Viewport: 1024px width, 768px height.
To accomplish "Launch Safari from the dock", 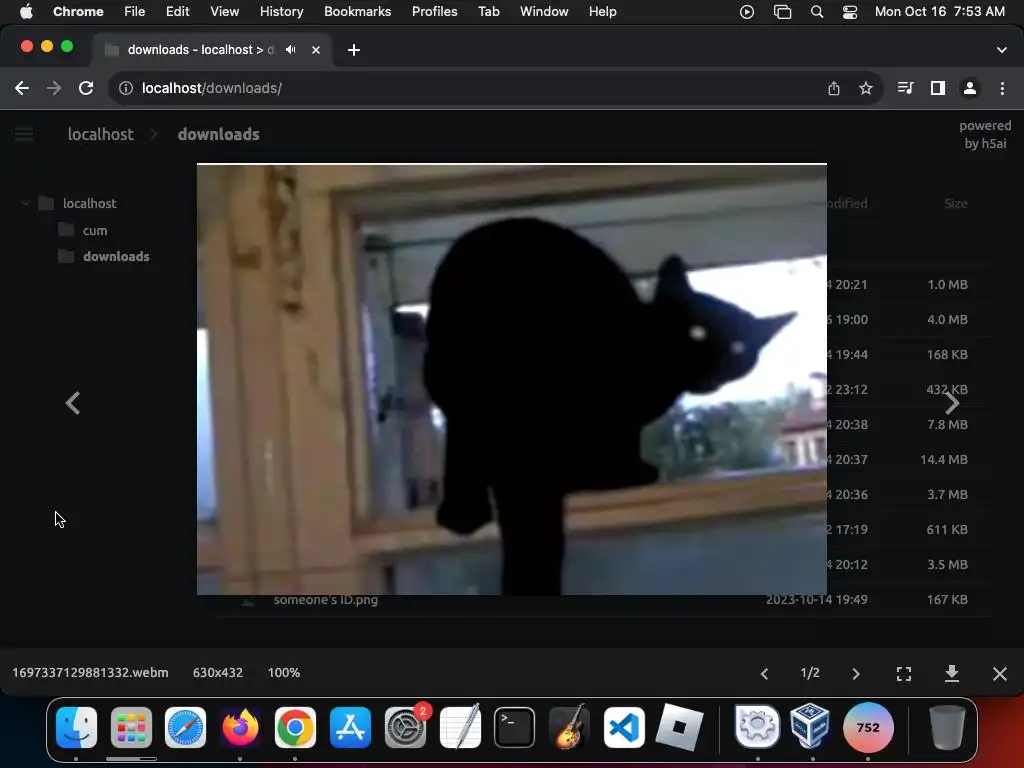I will pos(185,727).
